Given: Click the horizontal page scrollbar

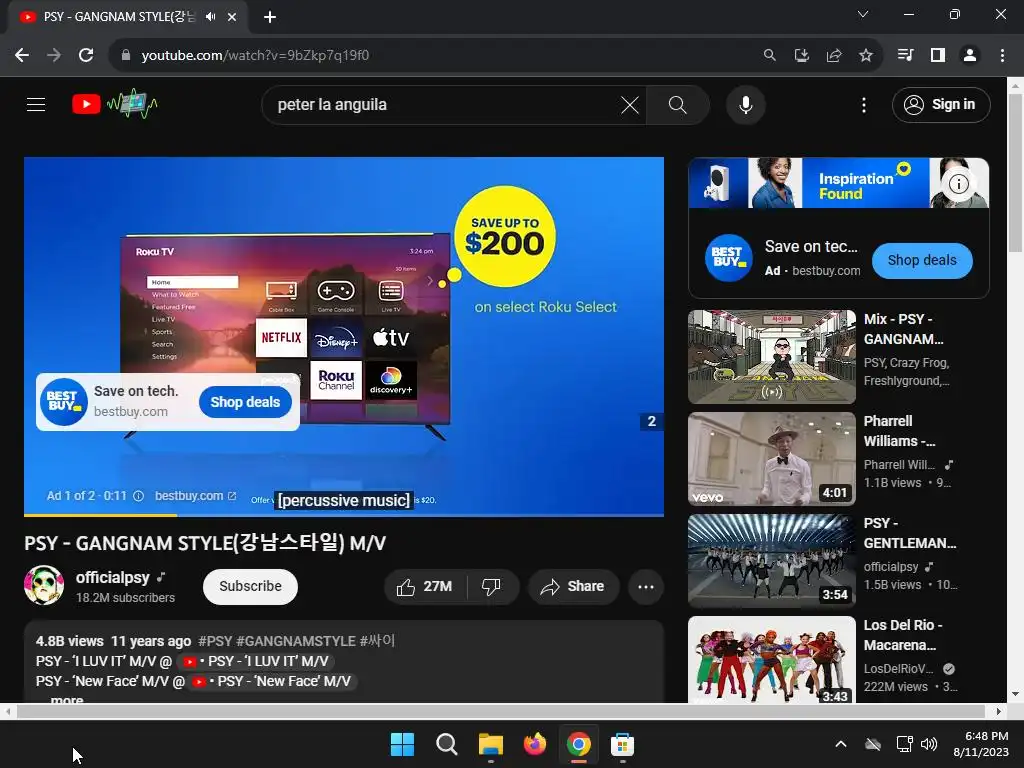Looking at the screenshot, I should (x=501, y=711).
